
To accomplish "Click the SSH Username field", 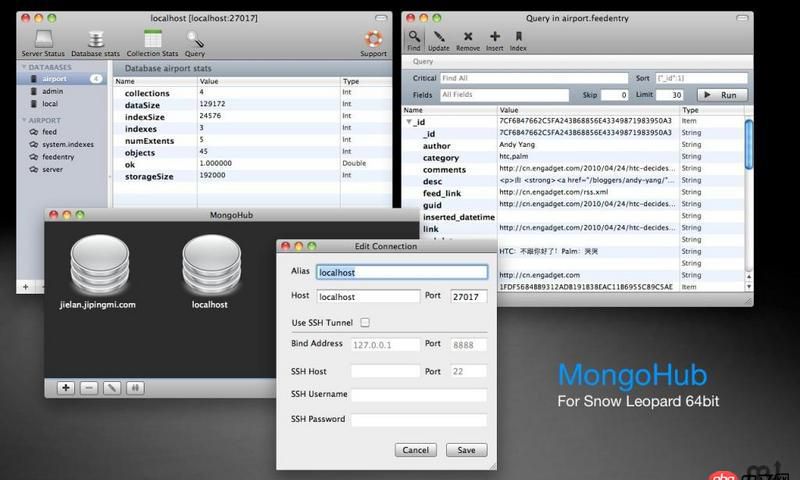I will click(x=419, y=395).
